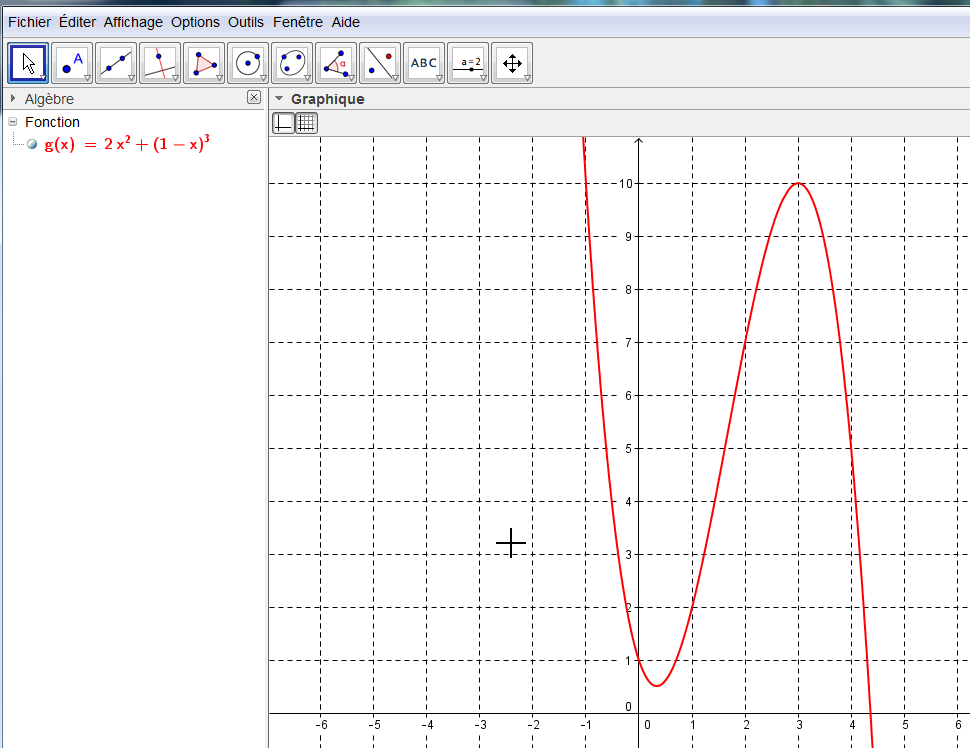Image resolution: width=970 pixels, height=748 pixels.
Task: Select the New Point tool
Action: pyautogui.click(x=72, y=63)
